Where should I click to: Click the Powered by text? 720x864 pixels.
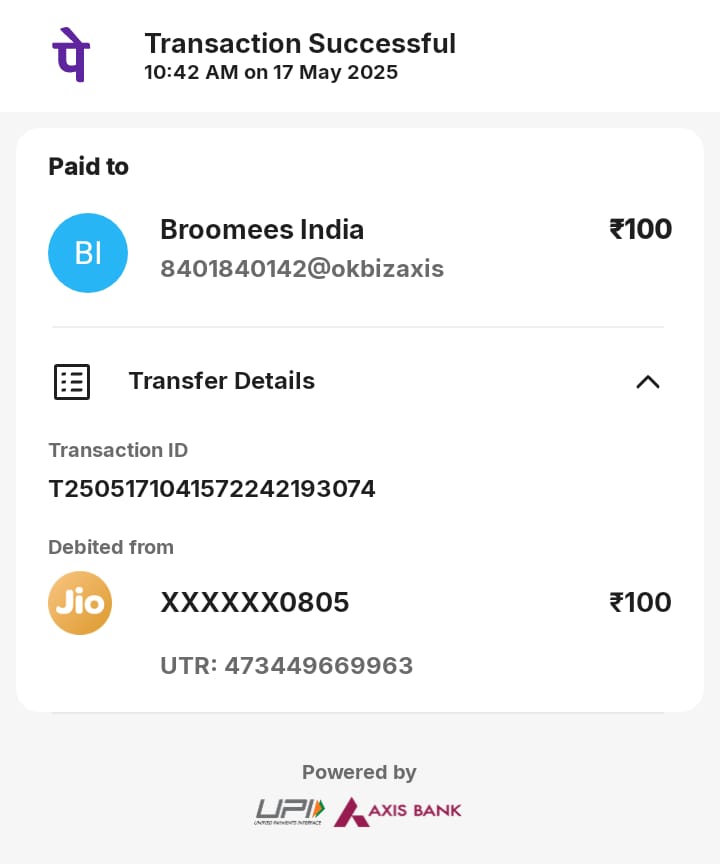point(359,773)
